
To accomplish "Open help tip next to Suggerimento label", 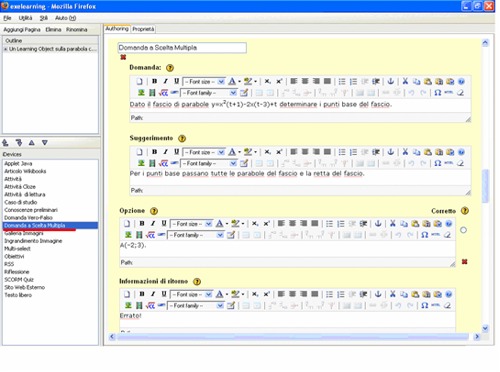I will pyautogui.click(x=182, y=138).
